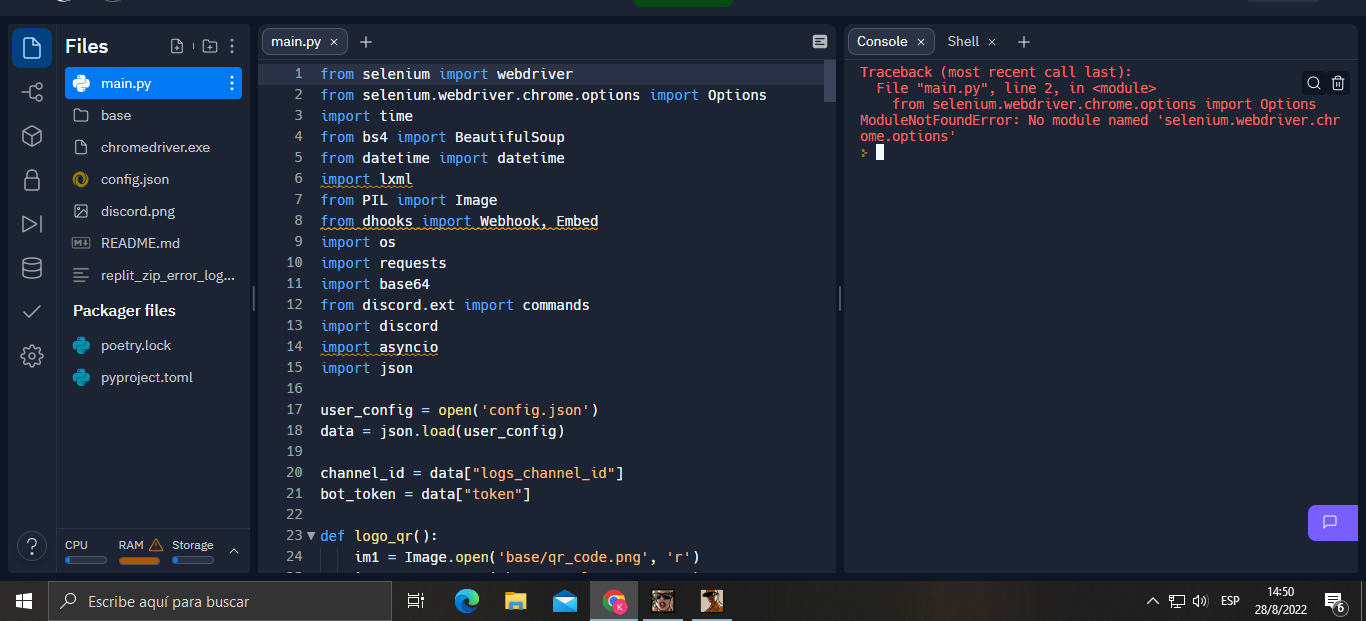
Task: Click the Packager files heading
Action: pos(124,311)
